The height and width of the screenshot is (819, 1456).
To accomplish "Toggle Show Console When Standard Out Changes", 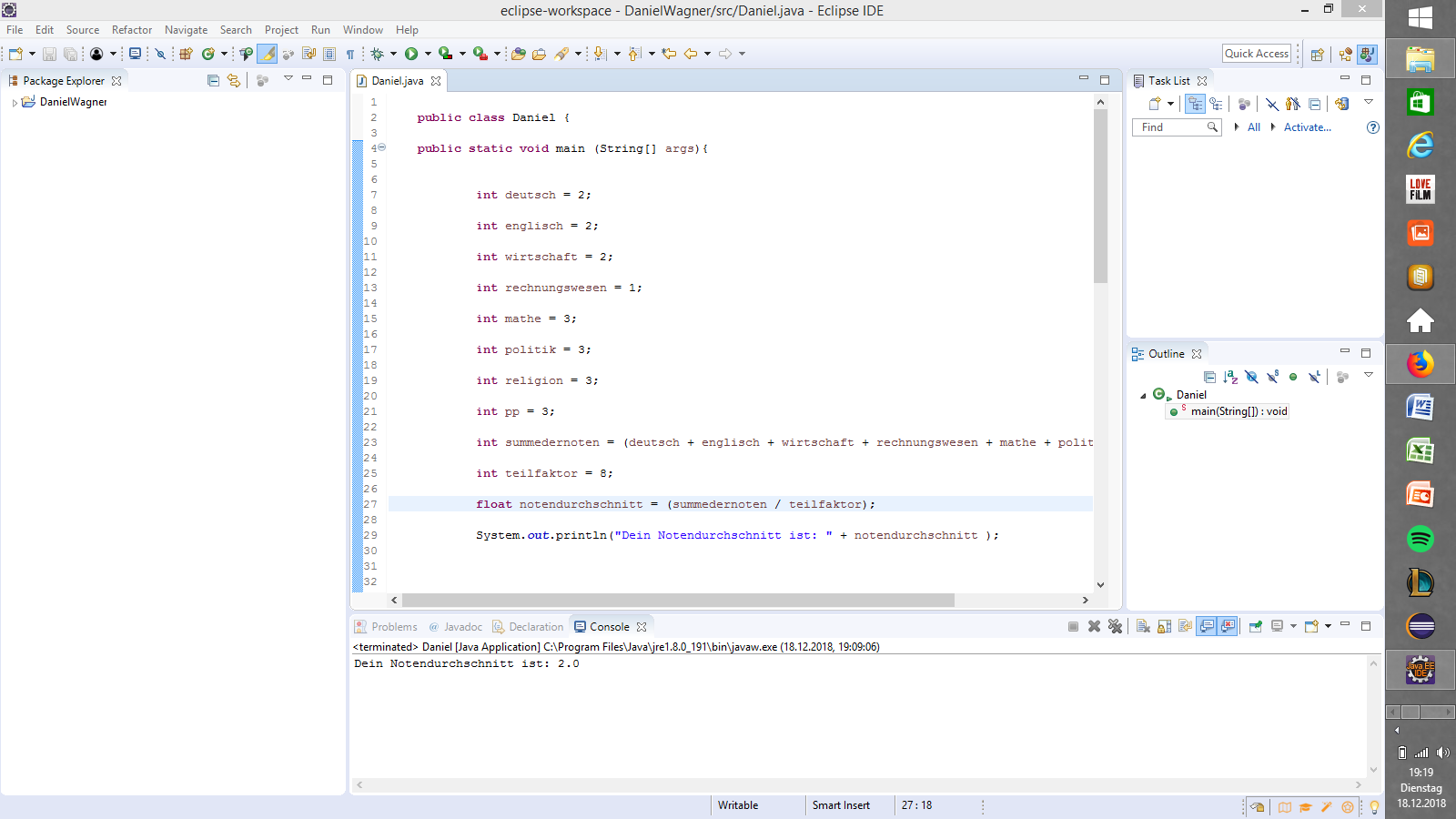I will (1208, 627).
